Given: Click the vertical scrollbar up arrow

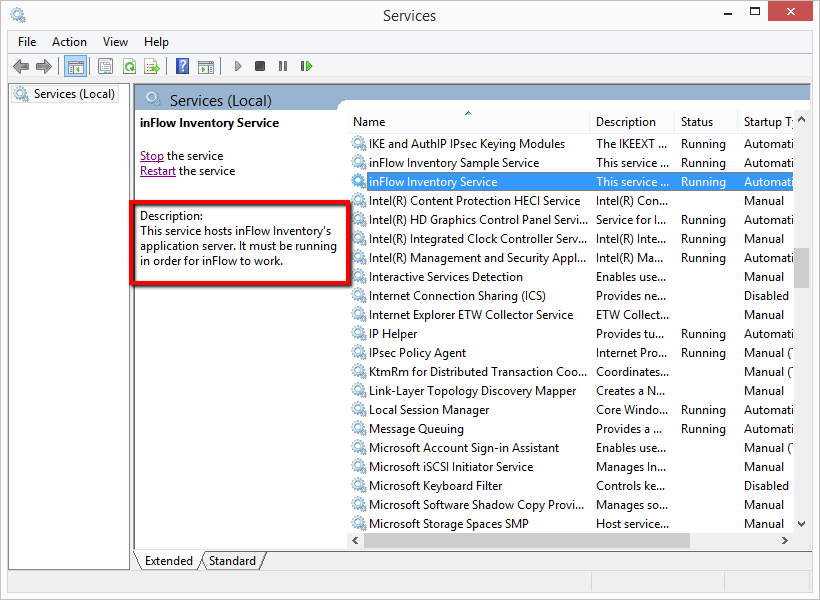Looking at the screenshot, I should (x=801, y=120).
